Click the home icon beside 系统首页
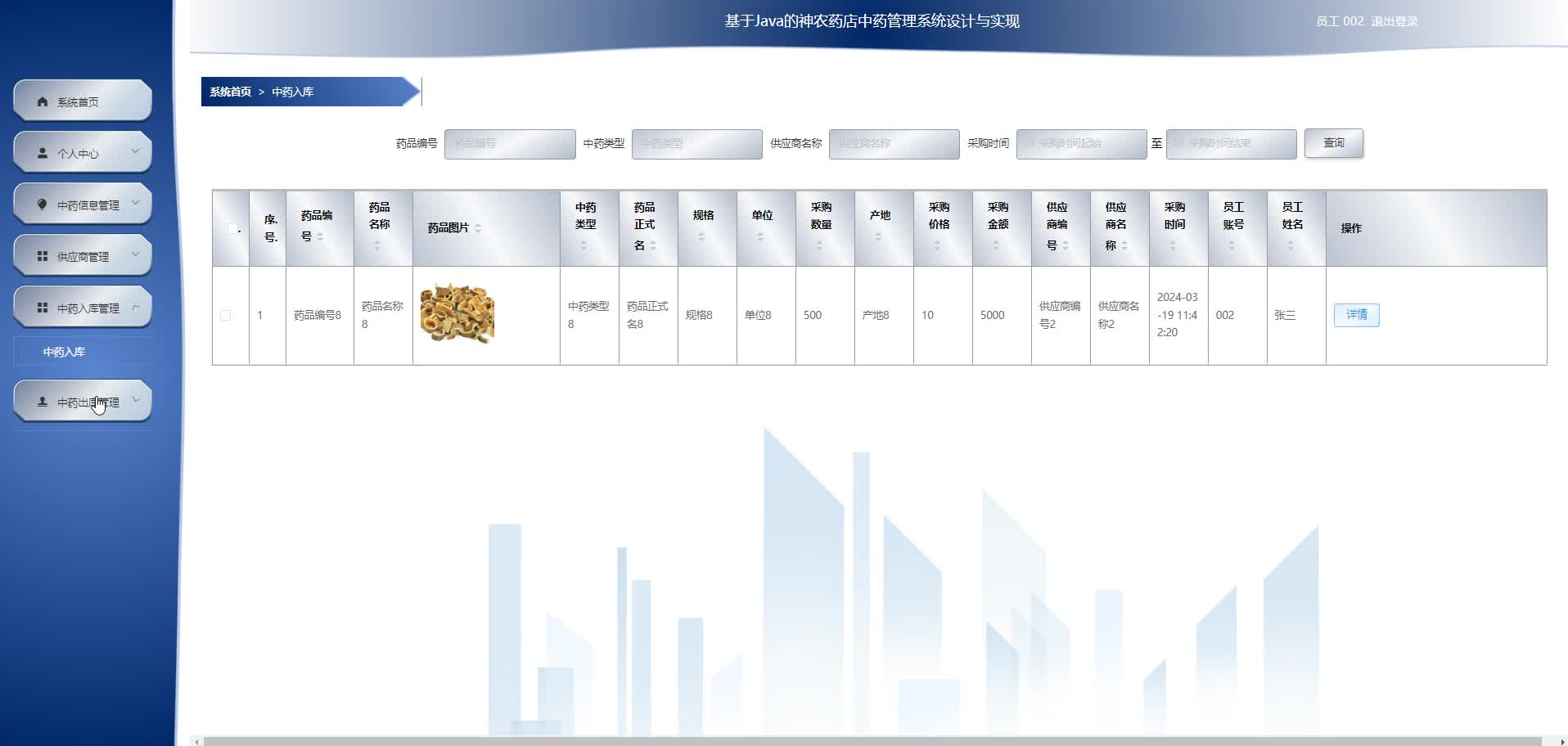 click(43, 102)
